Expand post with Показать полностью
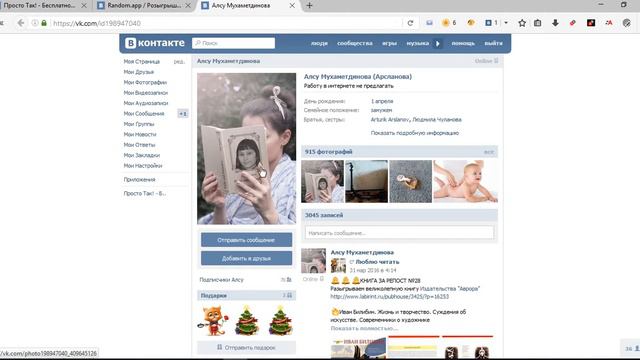This screenshot has height=360, width=640. [364, 328]
